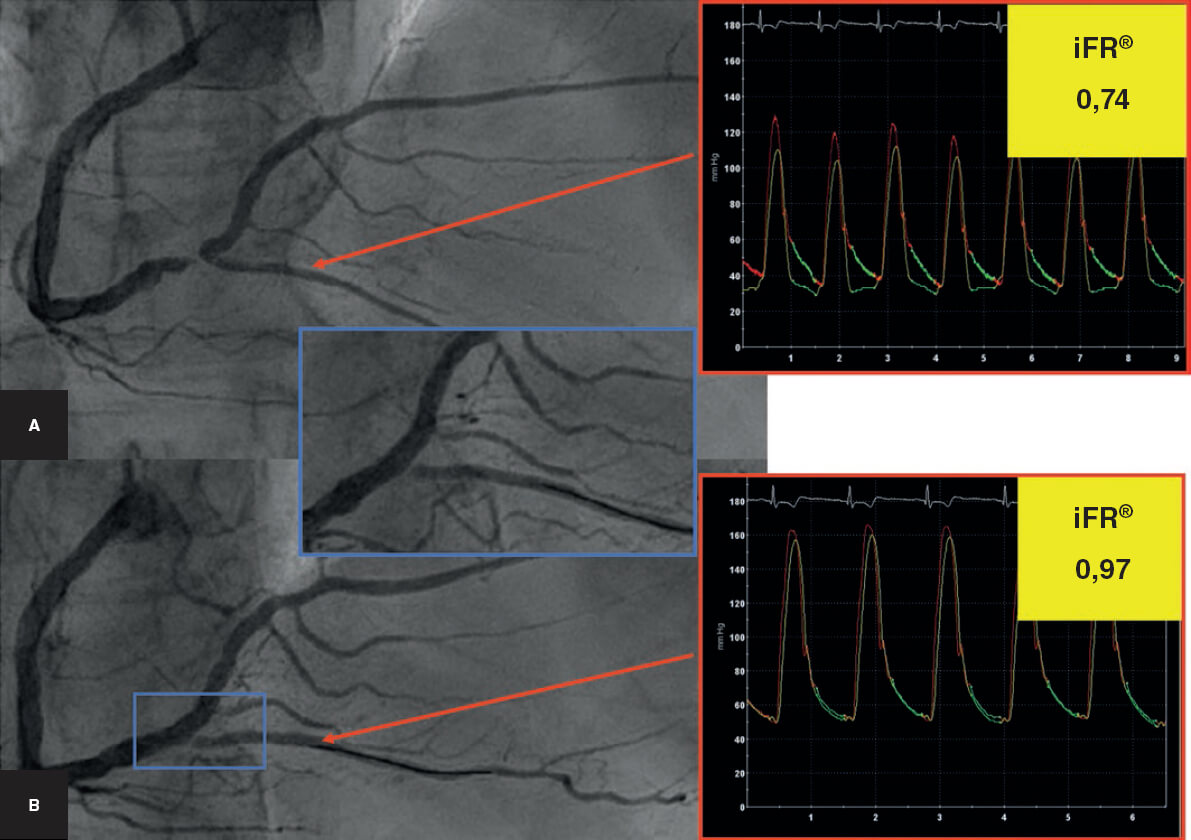Viewport: 1191px width, 840px height.
Task: Click the red arrowhead in angiogram B
Action: coord(326,739)
